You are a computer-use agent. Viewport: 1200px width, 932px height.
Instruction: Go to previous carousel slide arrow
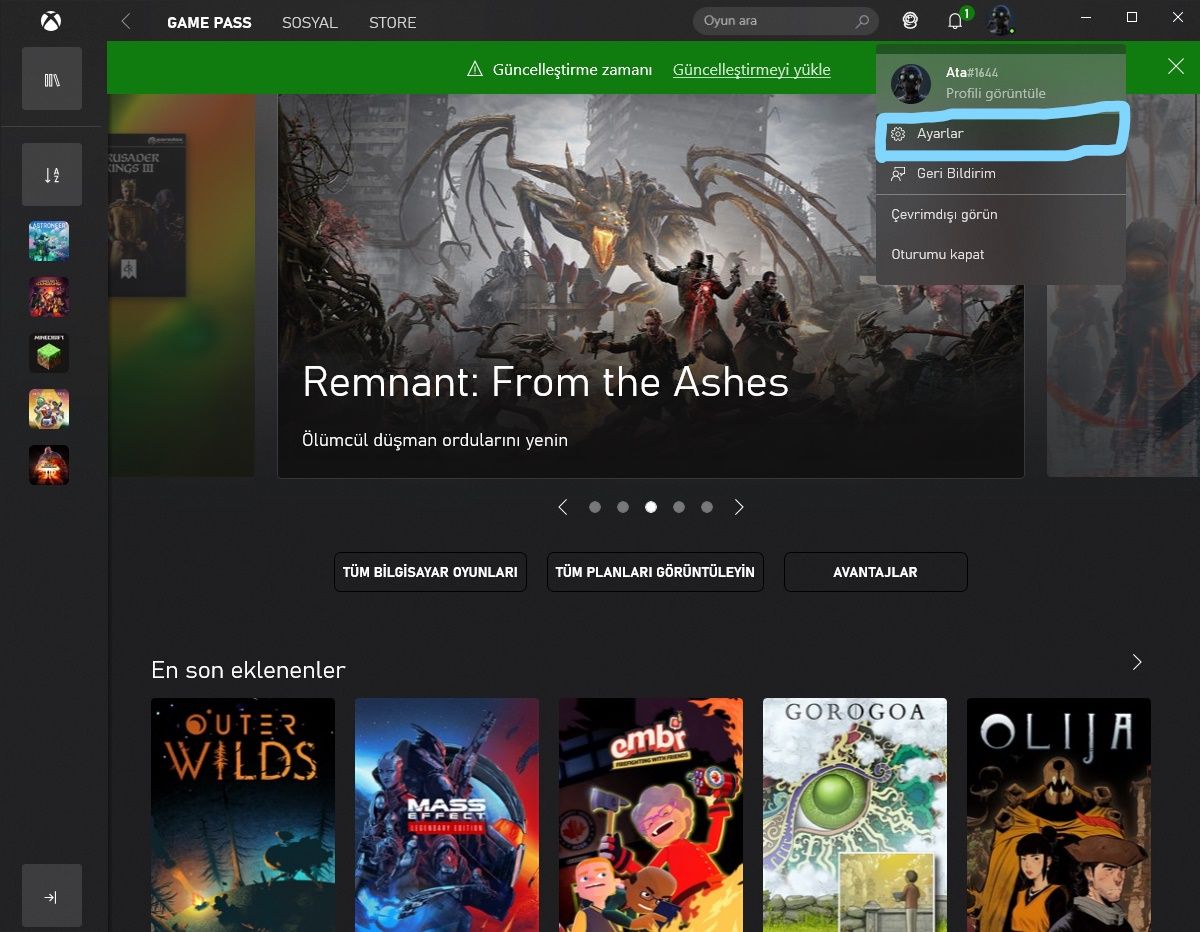(x=563, y=507)
